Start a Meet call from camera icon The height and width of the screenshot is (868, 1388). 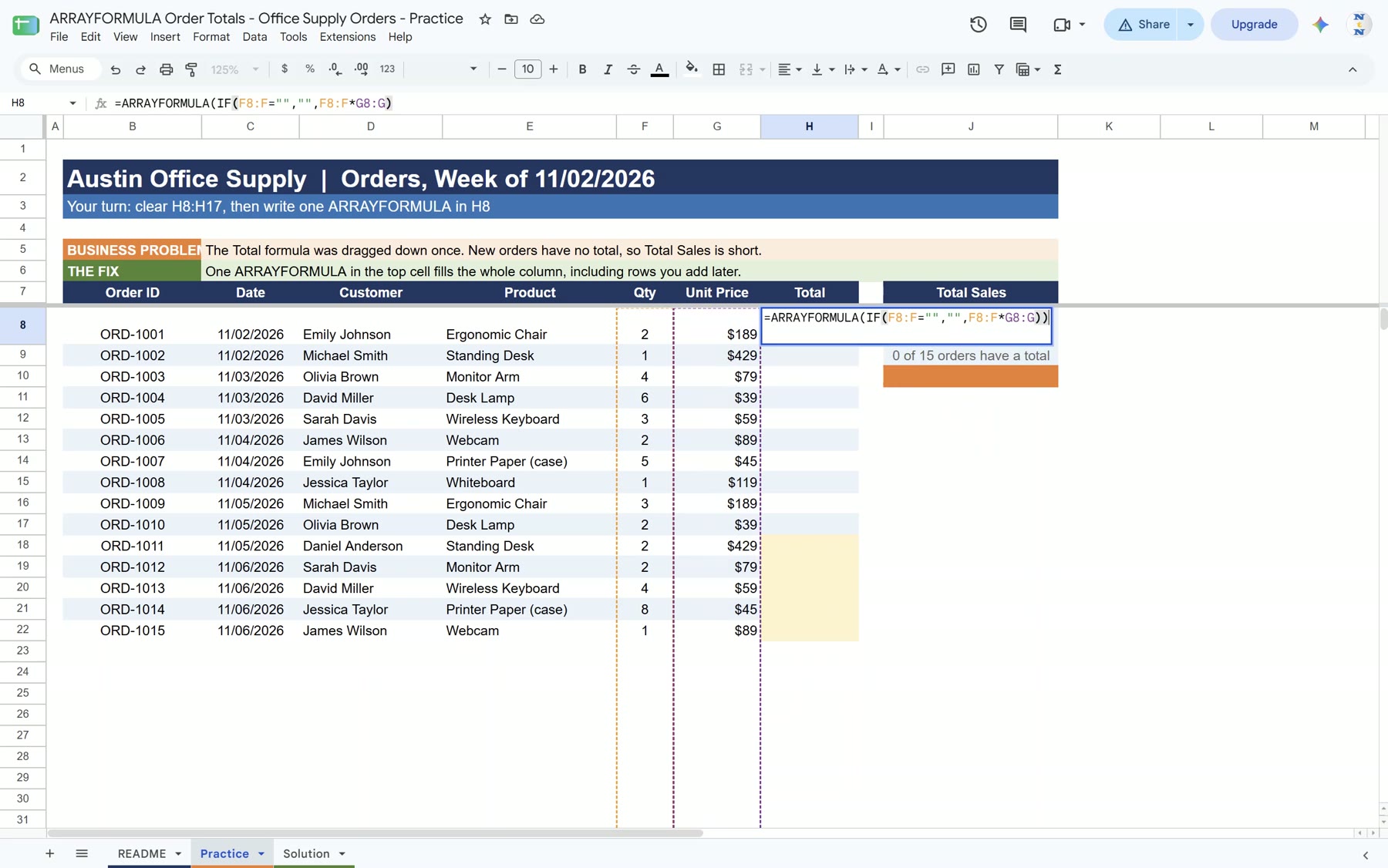1062,25
